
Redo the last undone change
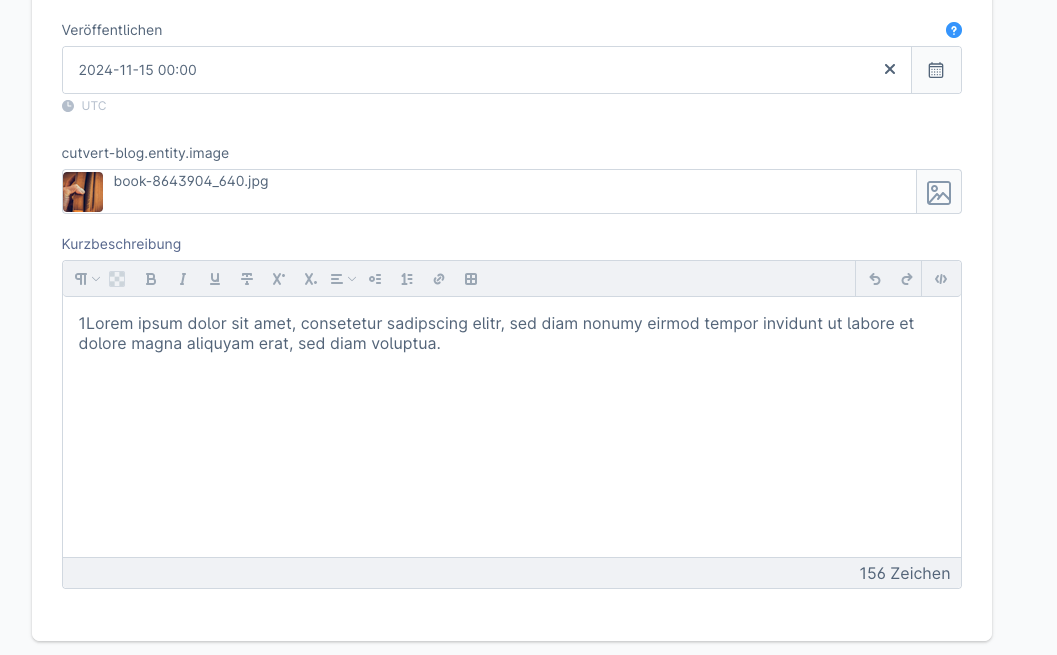coord(908,279)
